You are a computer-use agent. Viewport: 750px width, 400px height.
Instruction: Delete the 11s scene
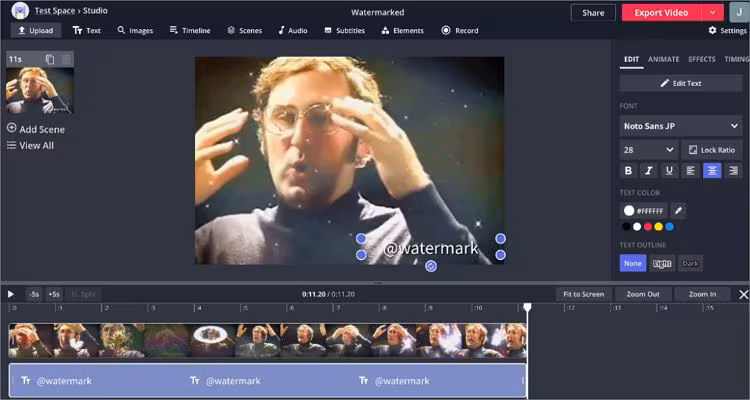point(66,59)
